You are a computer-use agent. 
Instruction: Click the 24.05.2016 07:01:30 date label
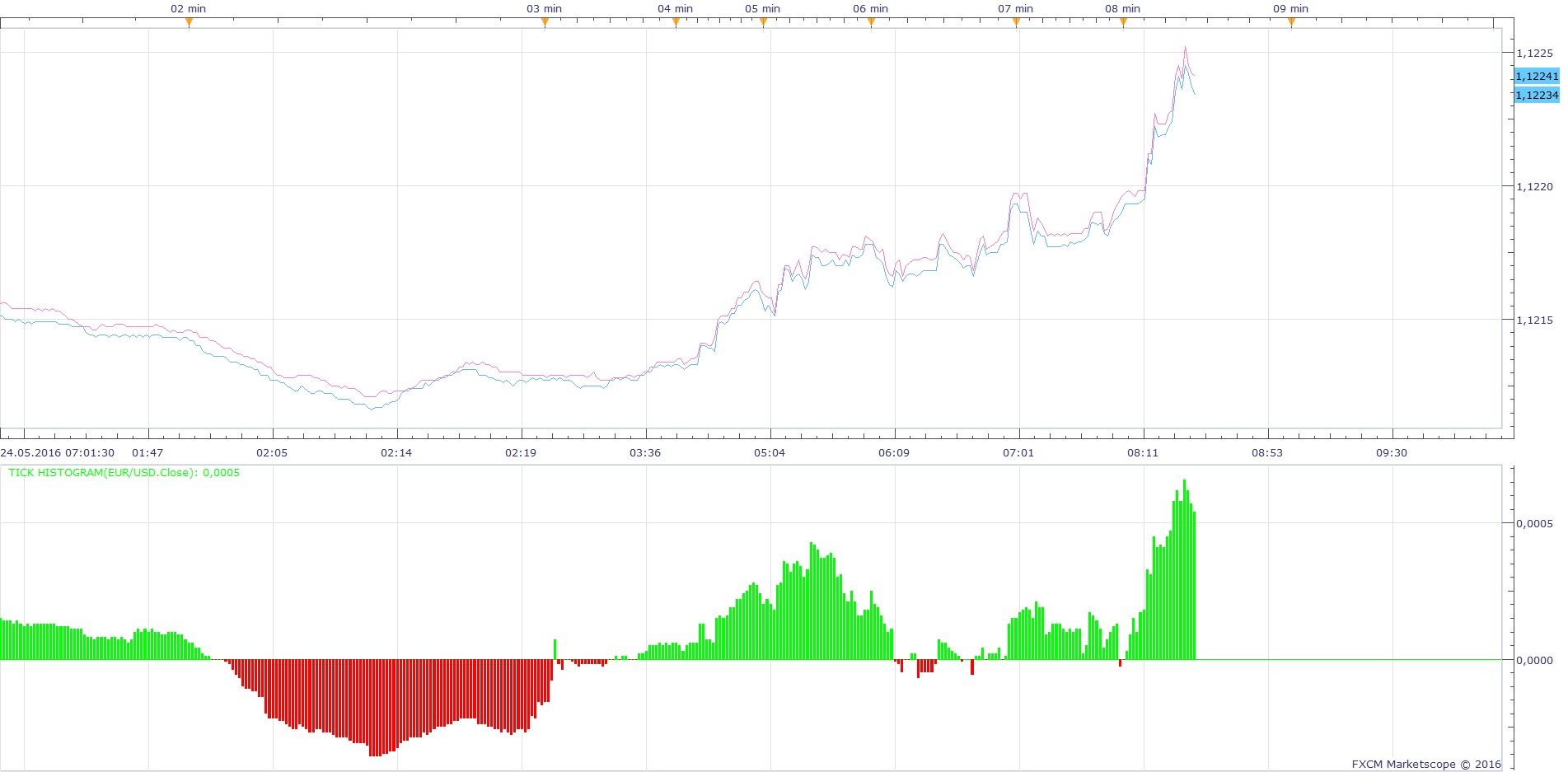[x=58, y=453]
